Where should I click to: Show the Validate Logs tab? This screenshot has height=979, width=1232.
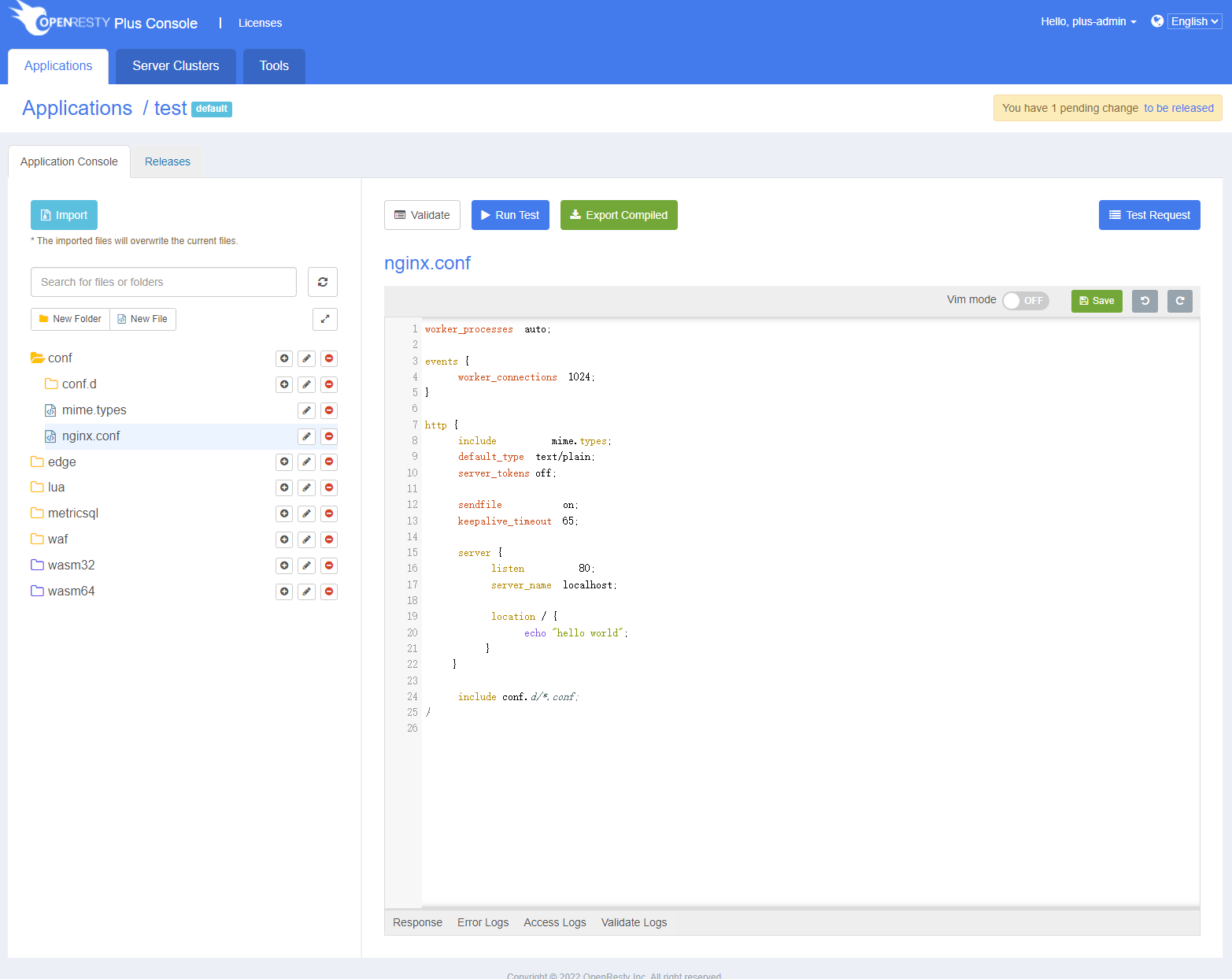[x=634, y=922]
